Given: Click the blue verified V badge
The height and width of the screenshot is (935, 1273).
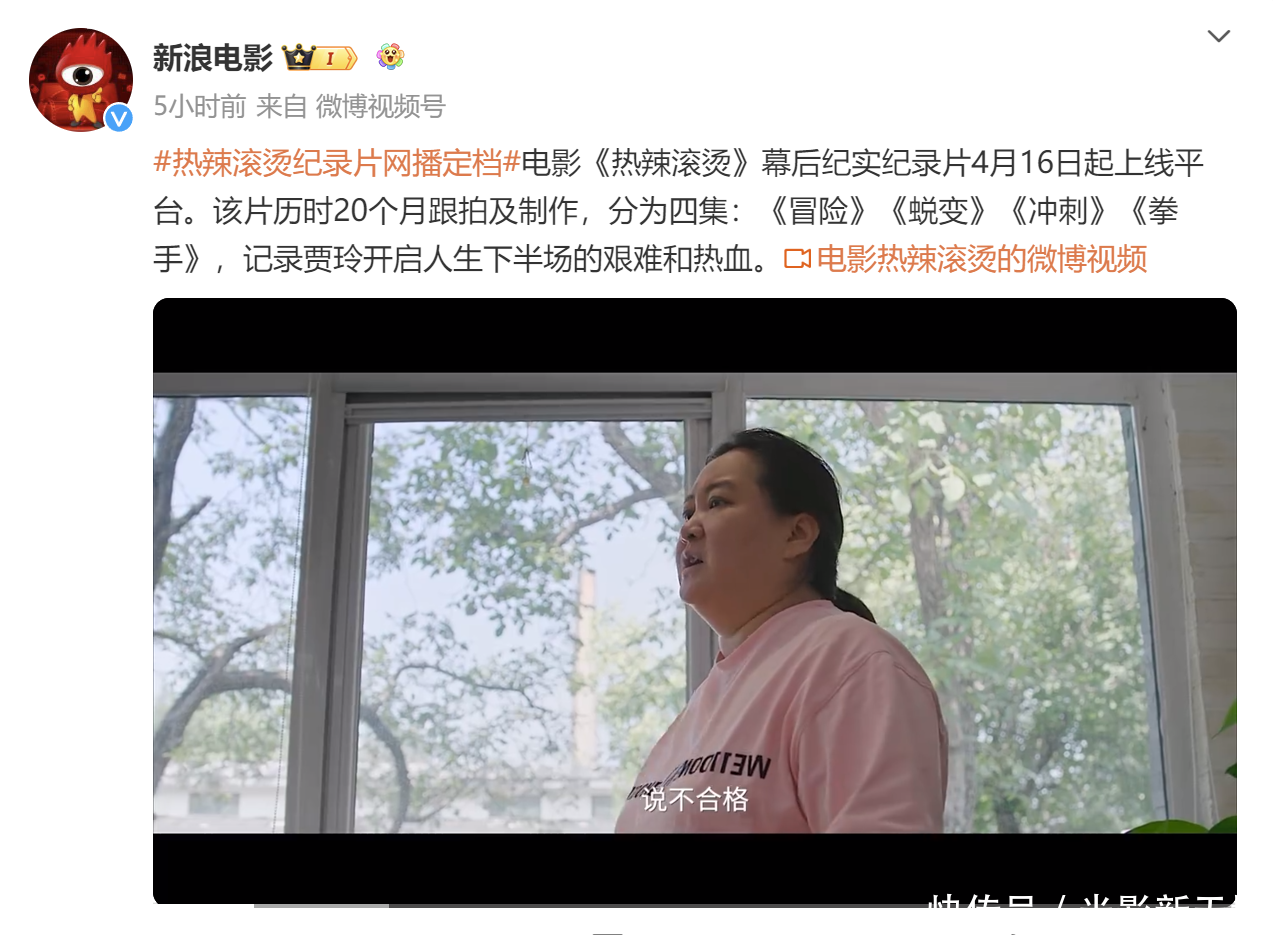Looking at the screenshot, I should (119, 118).
